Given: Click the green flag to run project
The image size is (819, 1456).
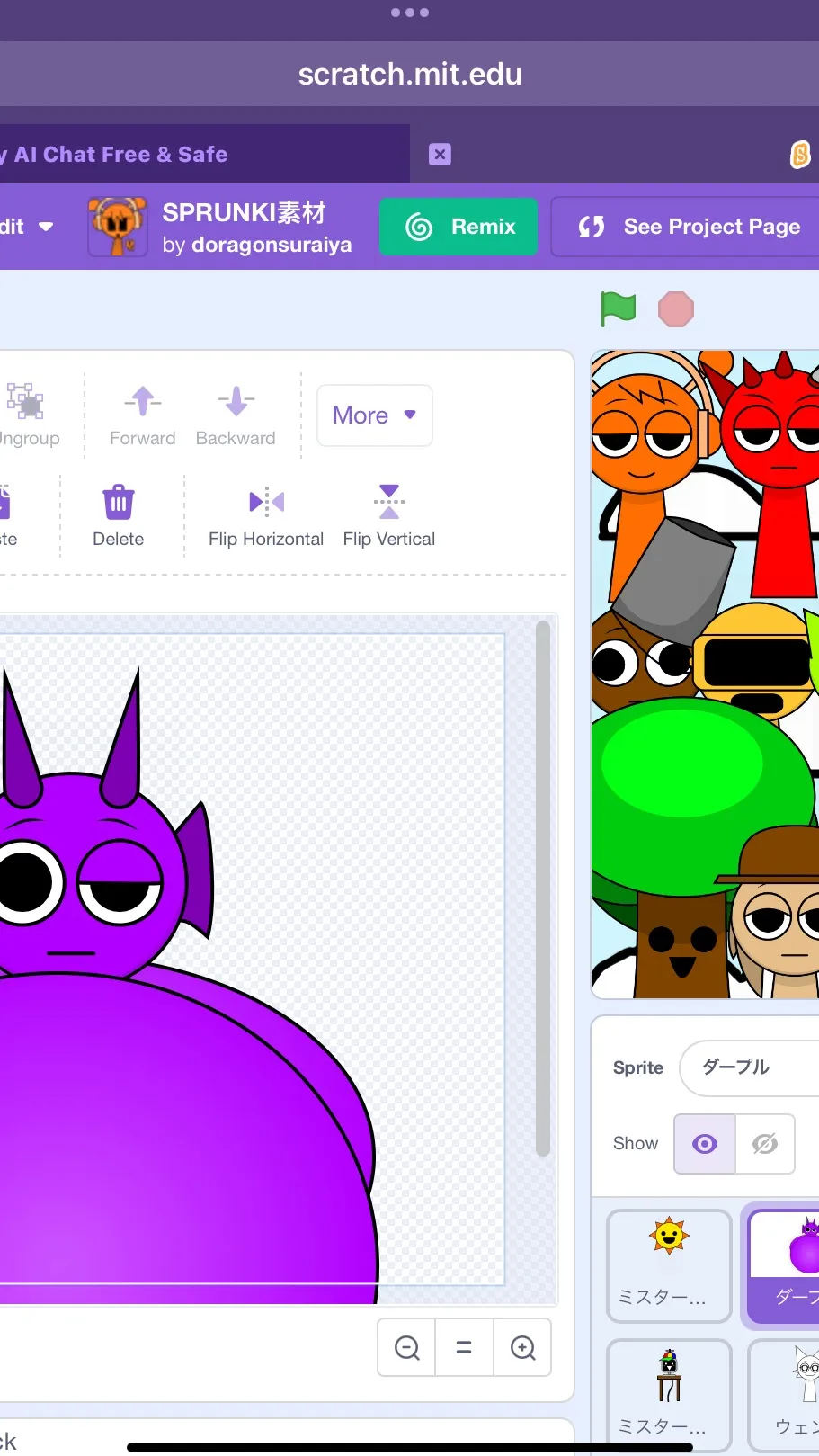Looking at the screenshot, I should point(619,309).
